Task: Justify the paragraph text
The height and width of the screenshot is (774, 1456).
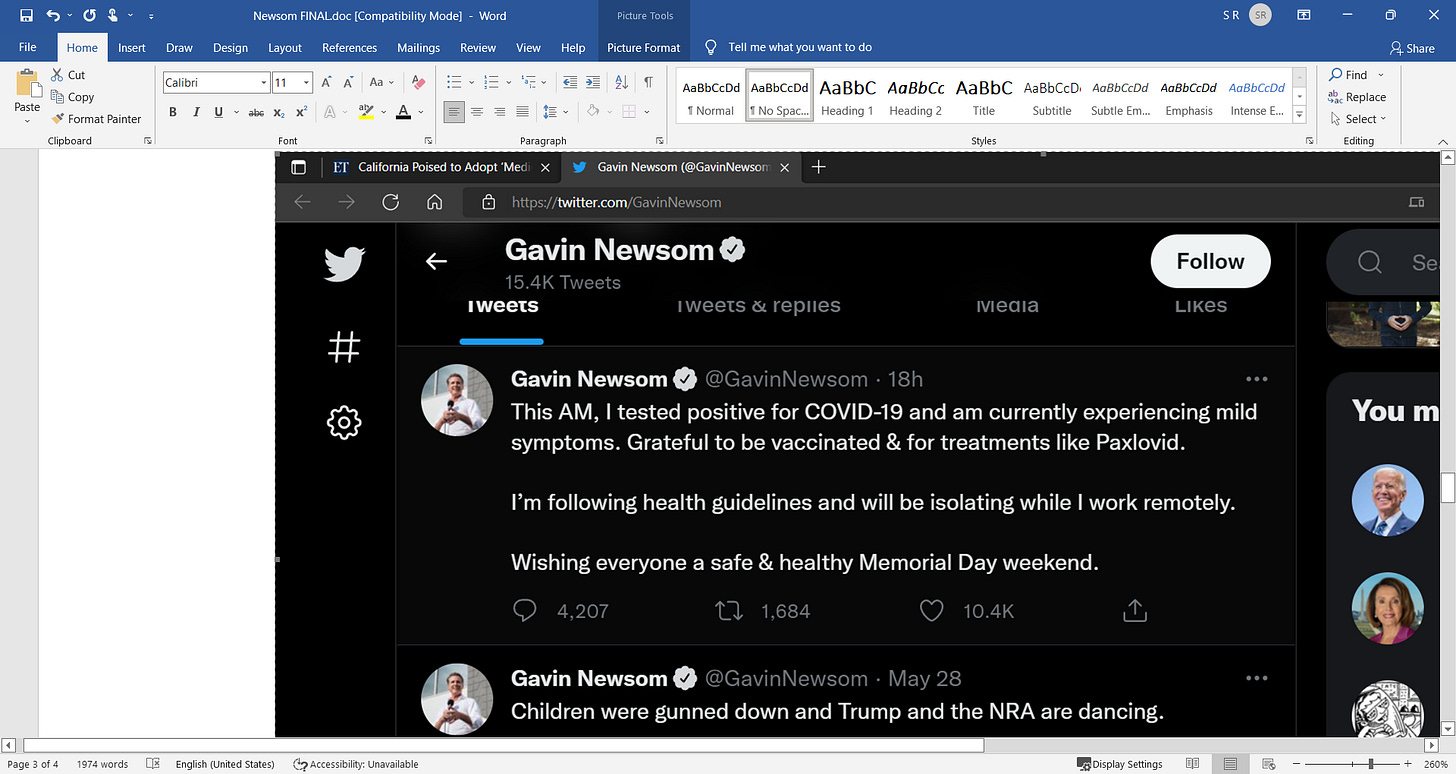Action: [523, 112]
